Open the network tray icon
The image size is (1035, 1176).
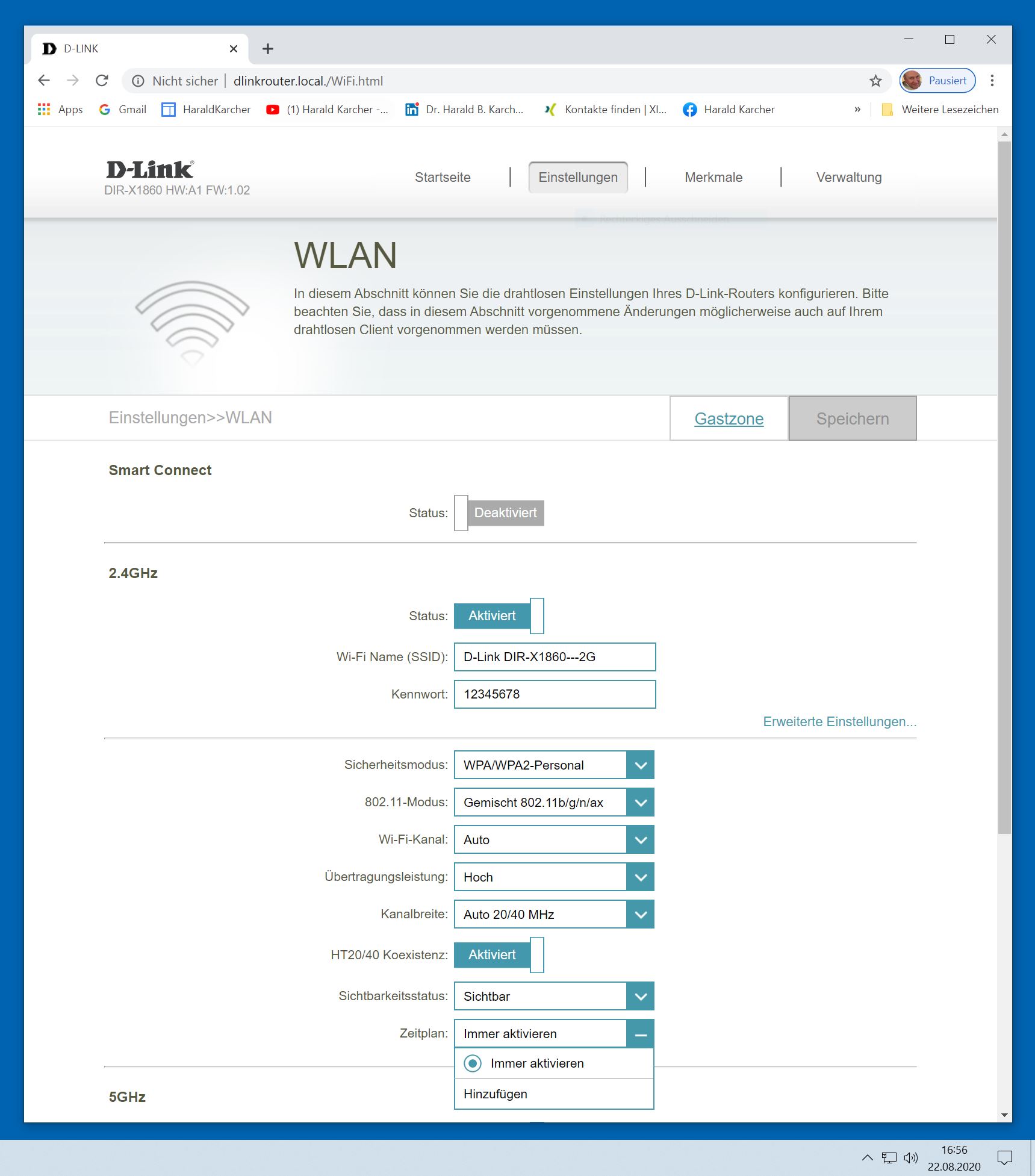click(x=889, y=1157)
